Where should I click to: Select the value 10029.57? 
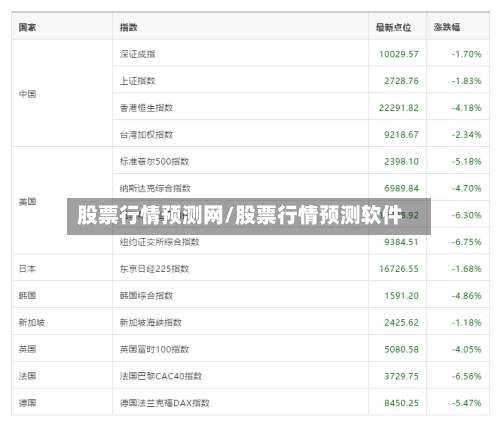tap(399, 54)
